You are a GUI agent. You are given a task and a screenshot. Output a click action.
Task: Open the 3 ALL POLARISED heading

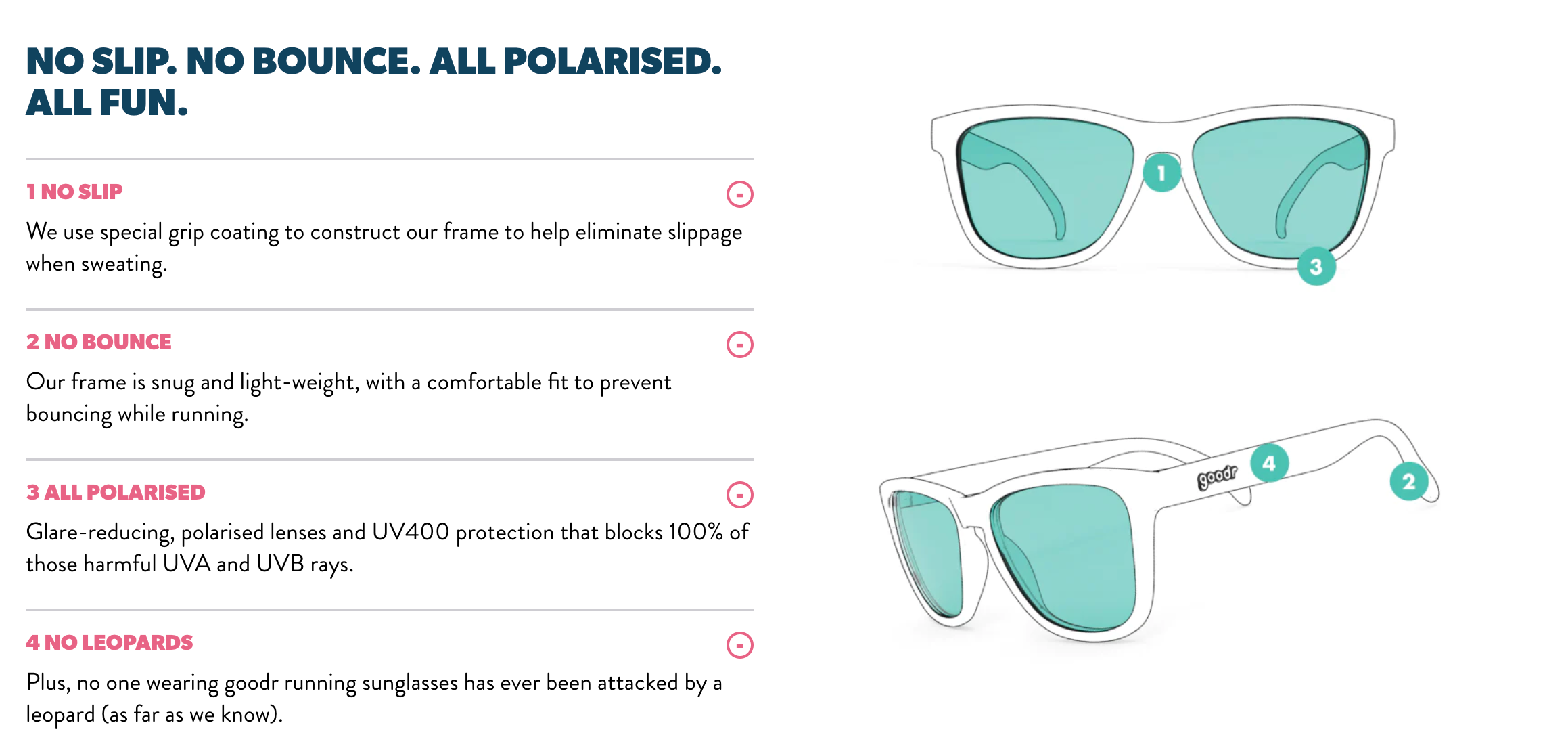pos(116,492)
